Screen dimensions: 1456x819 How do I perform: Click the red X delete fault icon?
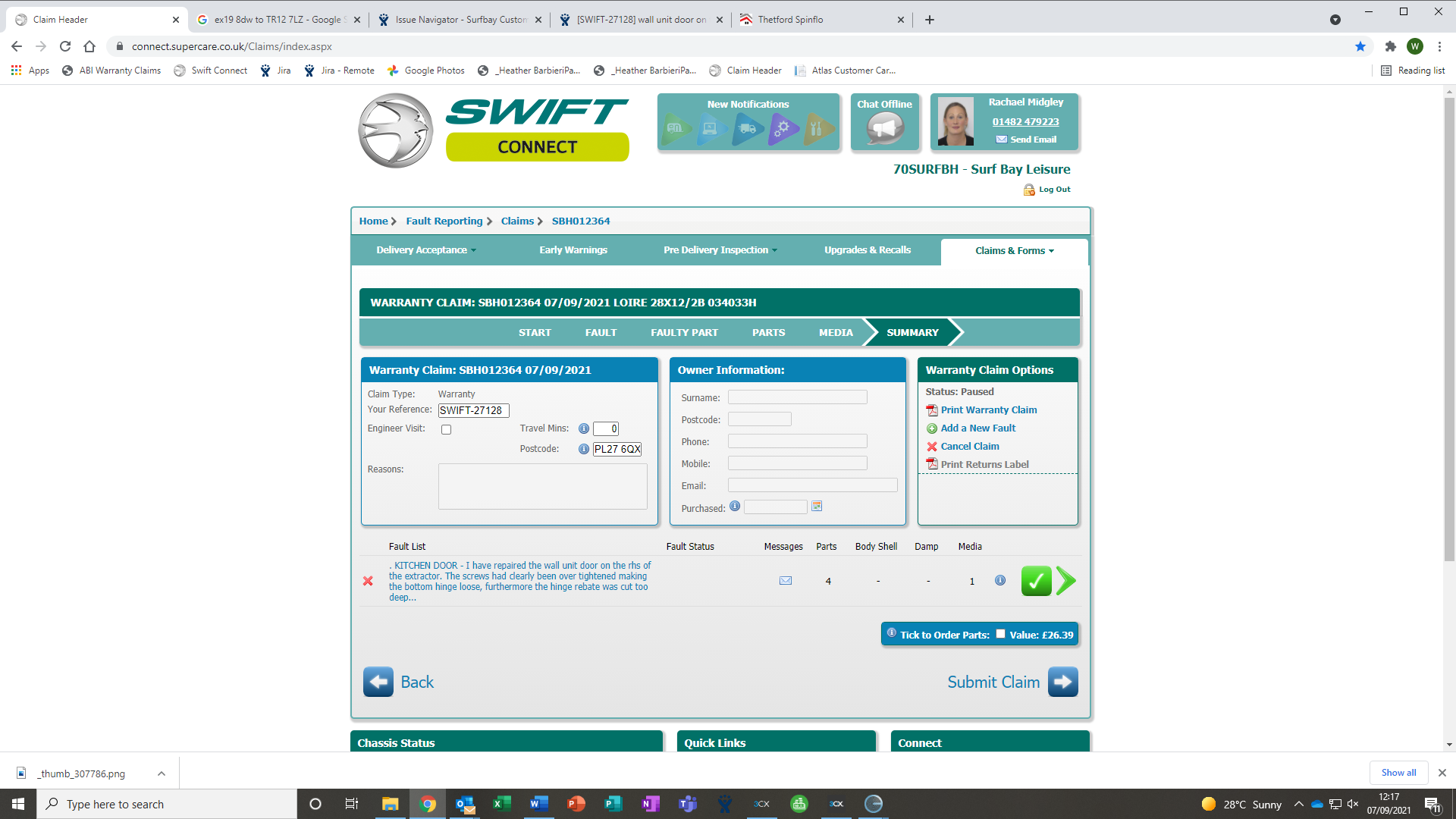point(368,581)
